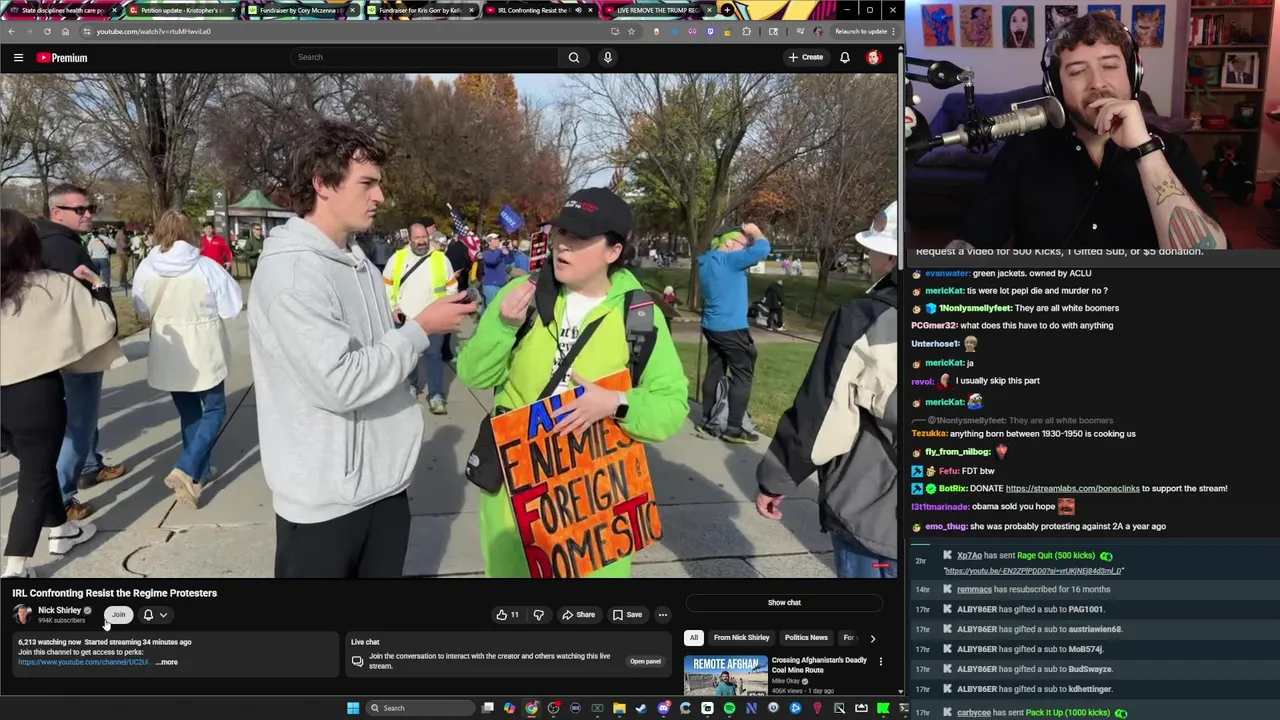Select the Politics News chip
Screen dimensions: 1280x720
(806, 637)
